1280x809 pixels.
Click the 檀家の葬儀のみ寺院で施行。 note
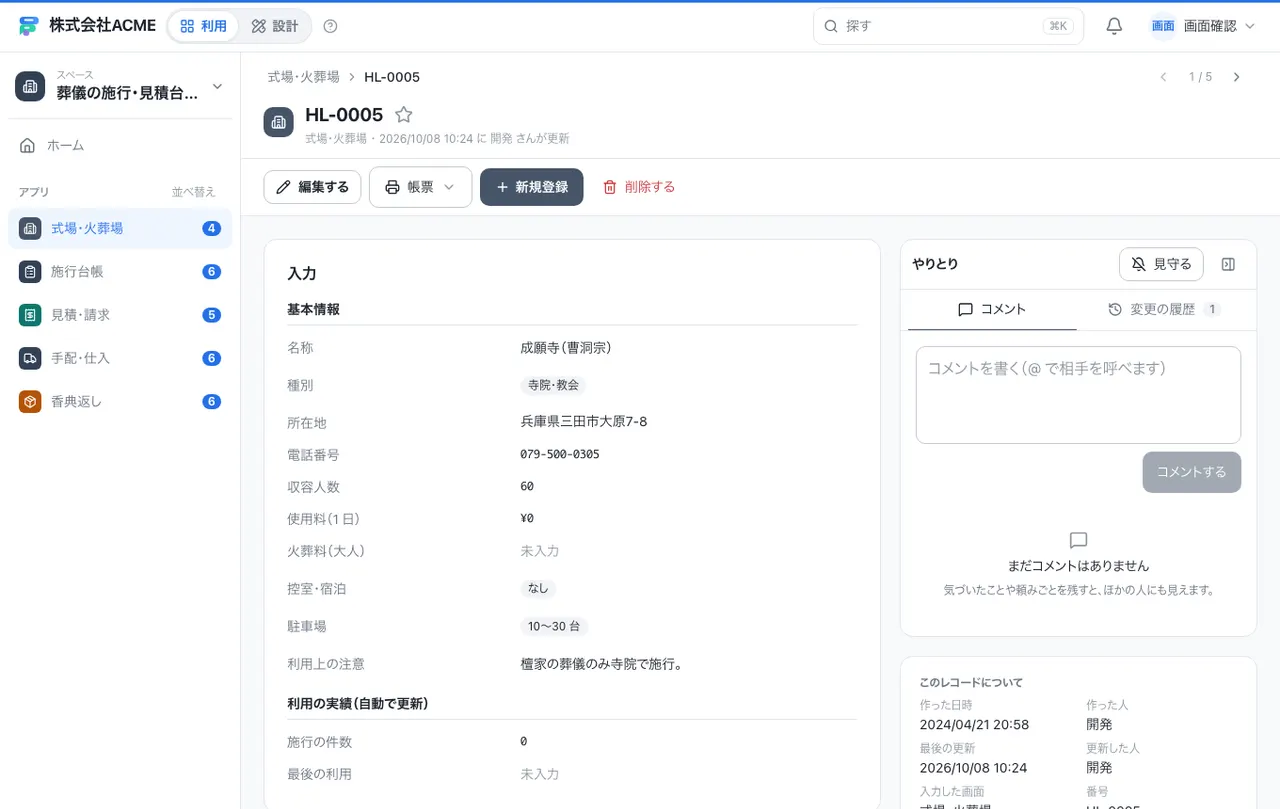pyautogui.click(x=602, y=664)
